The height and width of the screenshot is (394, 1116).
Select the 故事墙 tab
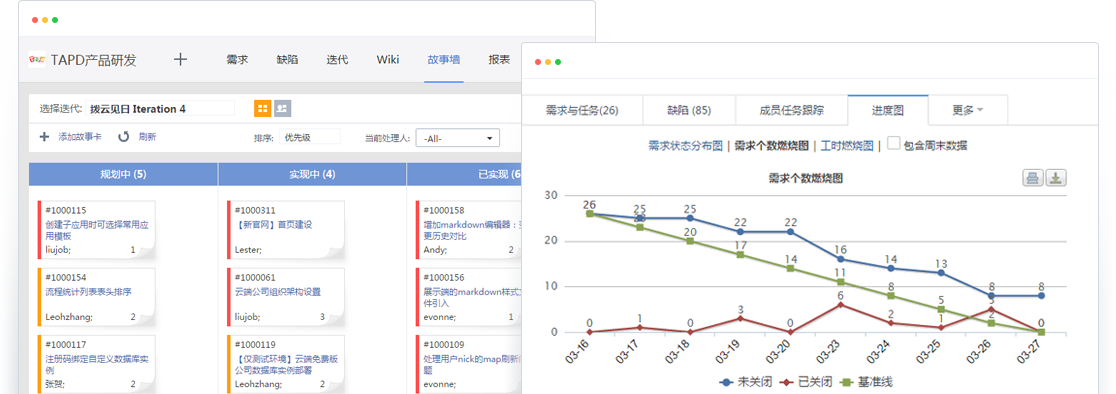[x=444, y=59]
